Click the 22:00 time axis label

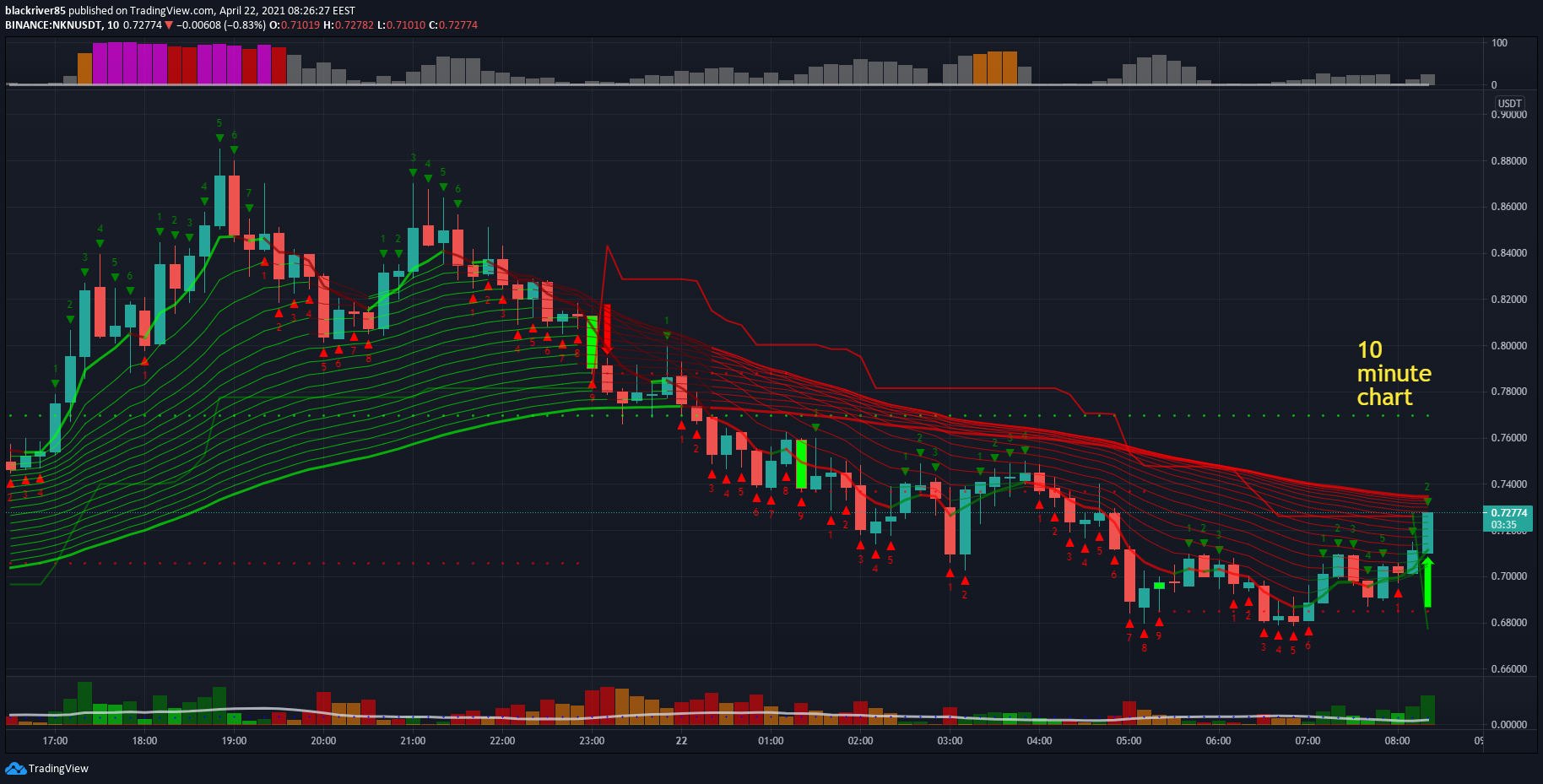click(x=502, y=741)
